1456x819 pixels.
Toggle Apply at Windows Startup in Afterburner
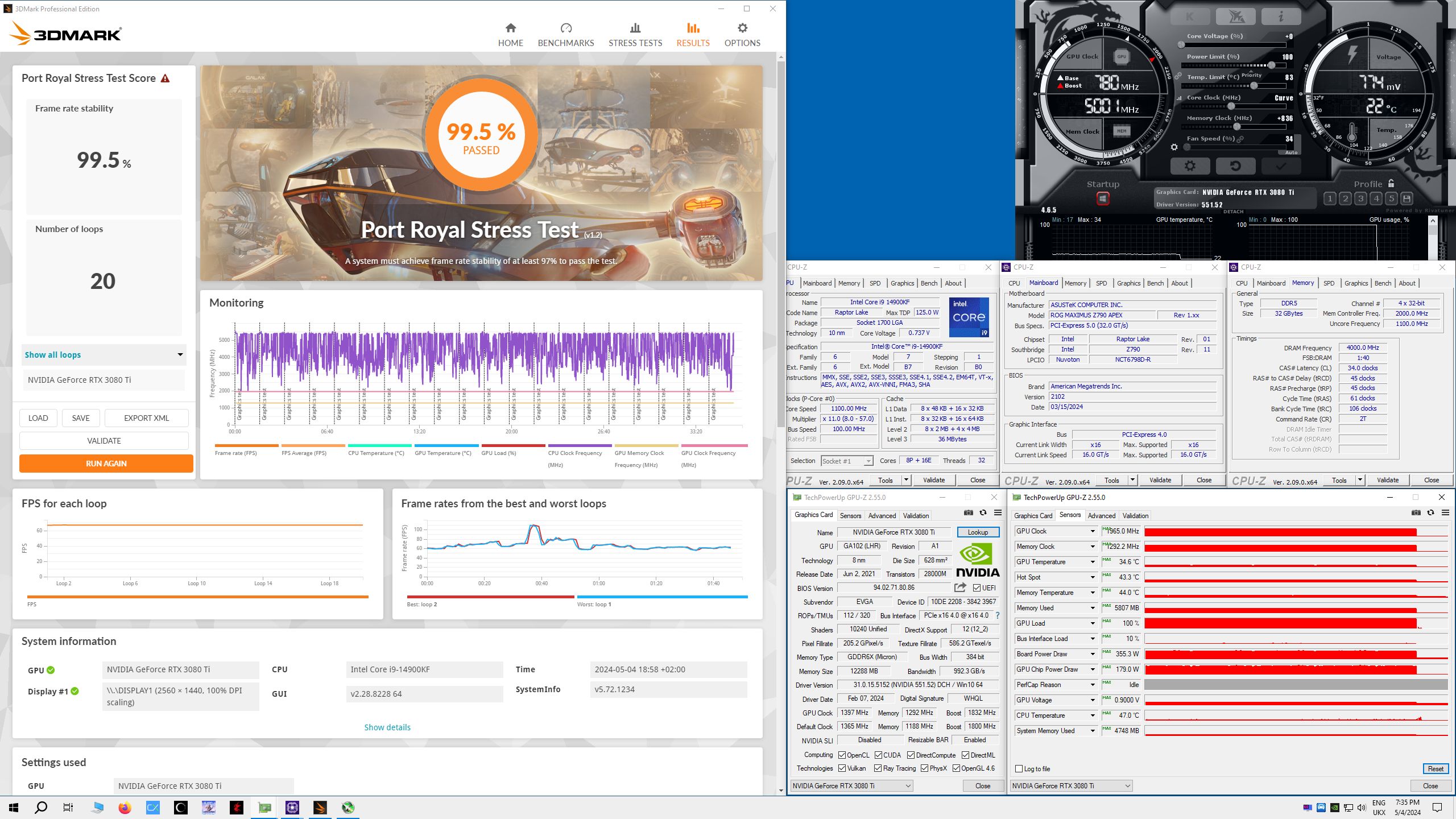pos(1103,198)
